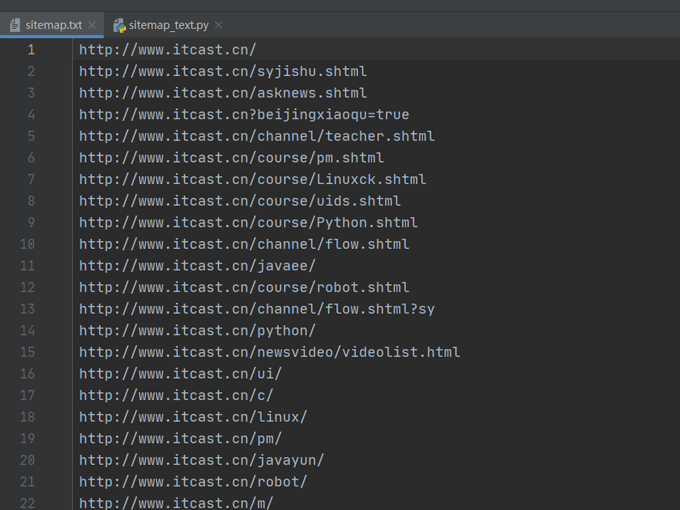
Task: Click the javaee/ URL line
Action: point(197,266)
